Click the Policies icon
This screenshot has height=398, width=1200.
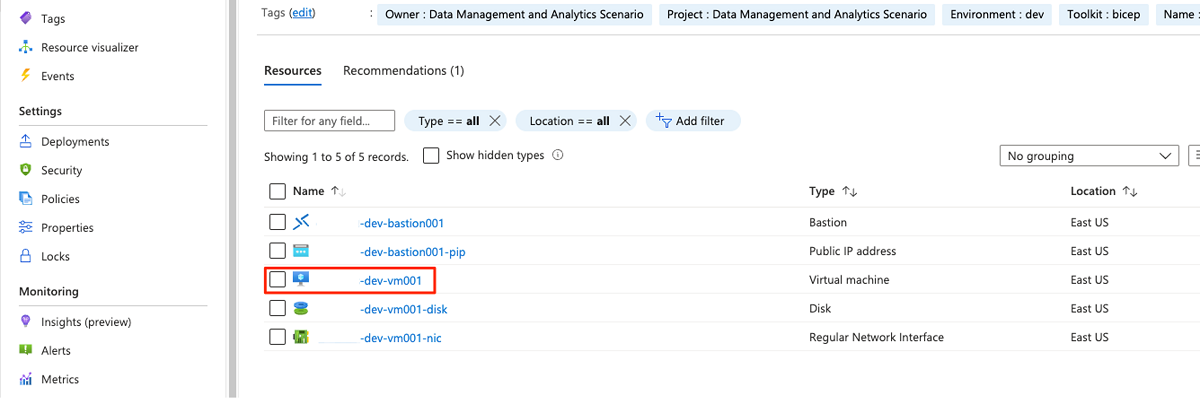tap(26, 199)
